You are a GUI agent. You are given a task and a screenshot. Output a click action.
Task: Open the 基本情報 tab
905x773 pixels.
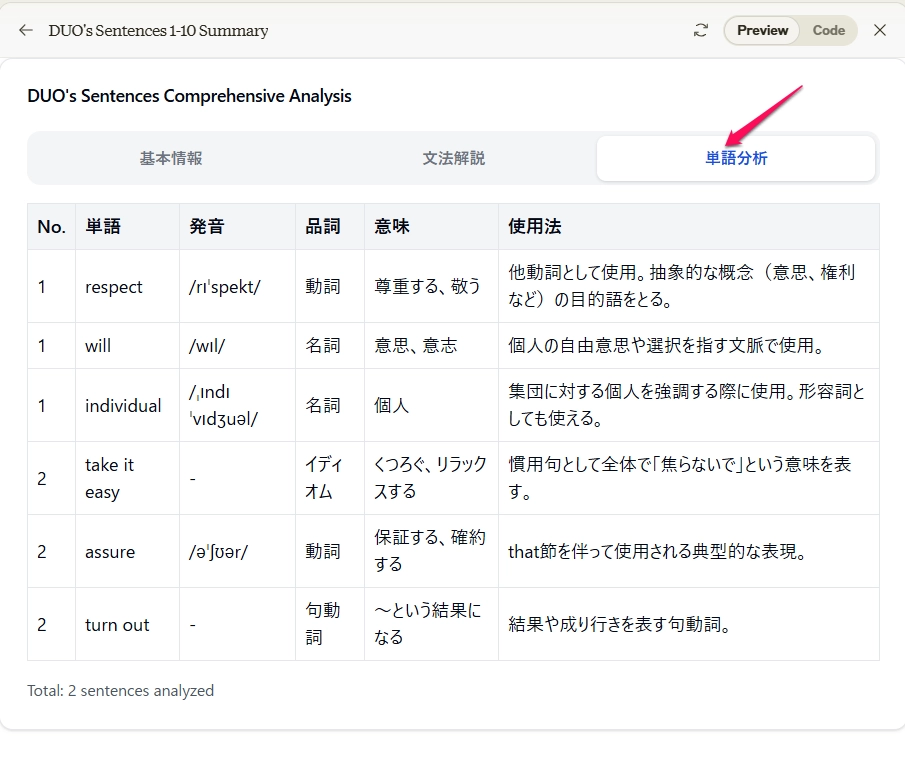pos(171,158)
